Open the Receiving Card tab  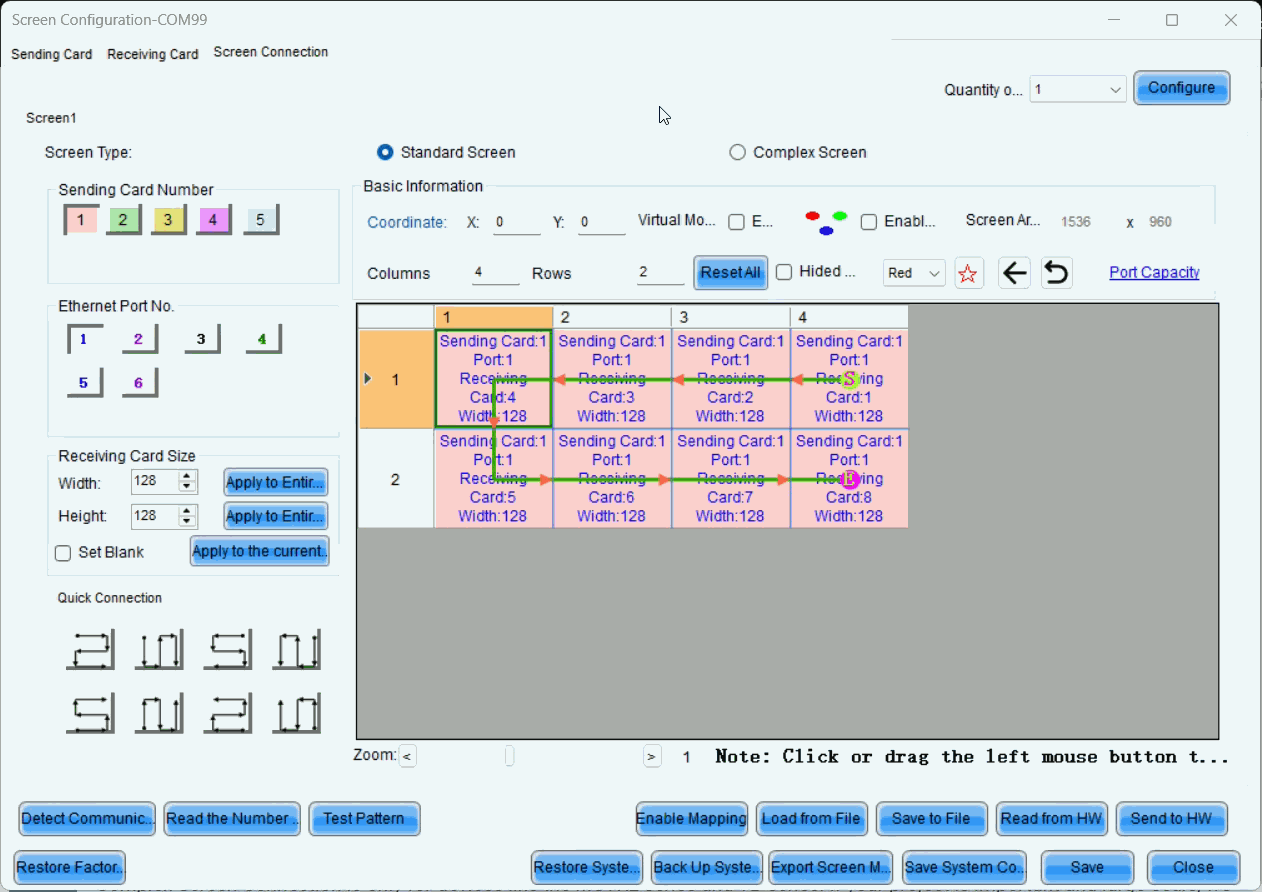tap(153, 54)
